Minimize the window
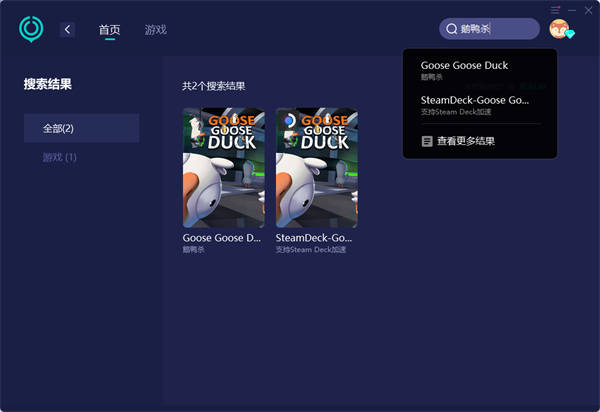600x412 pixels. pyautogui.click(x=572, y=10)
